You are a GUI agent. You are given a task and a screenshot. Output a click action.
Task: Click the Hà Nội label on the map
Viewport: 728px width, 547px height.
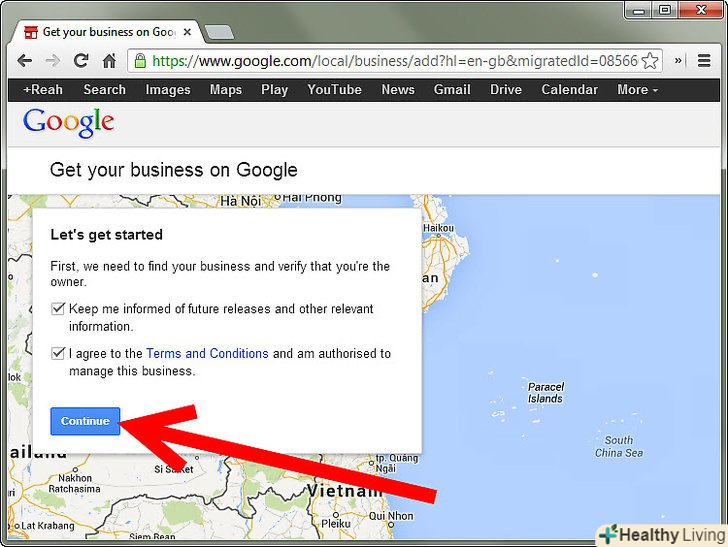pos(240,201)
